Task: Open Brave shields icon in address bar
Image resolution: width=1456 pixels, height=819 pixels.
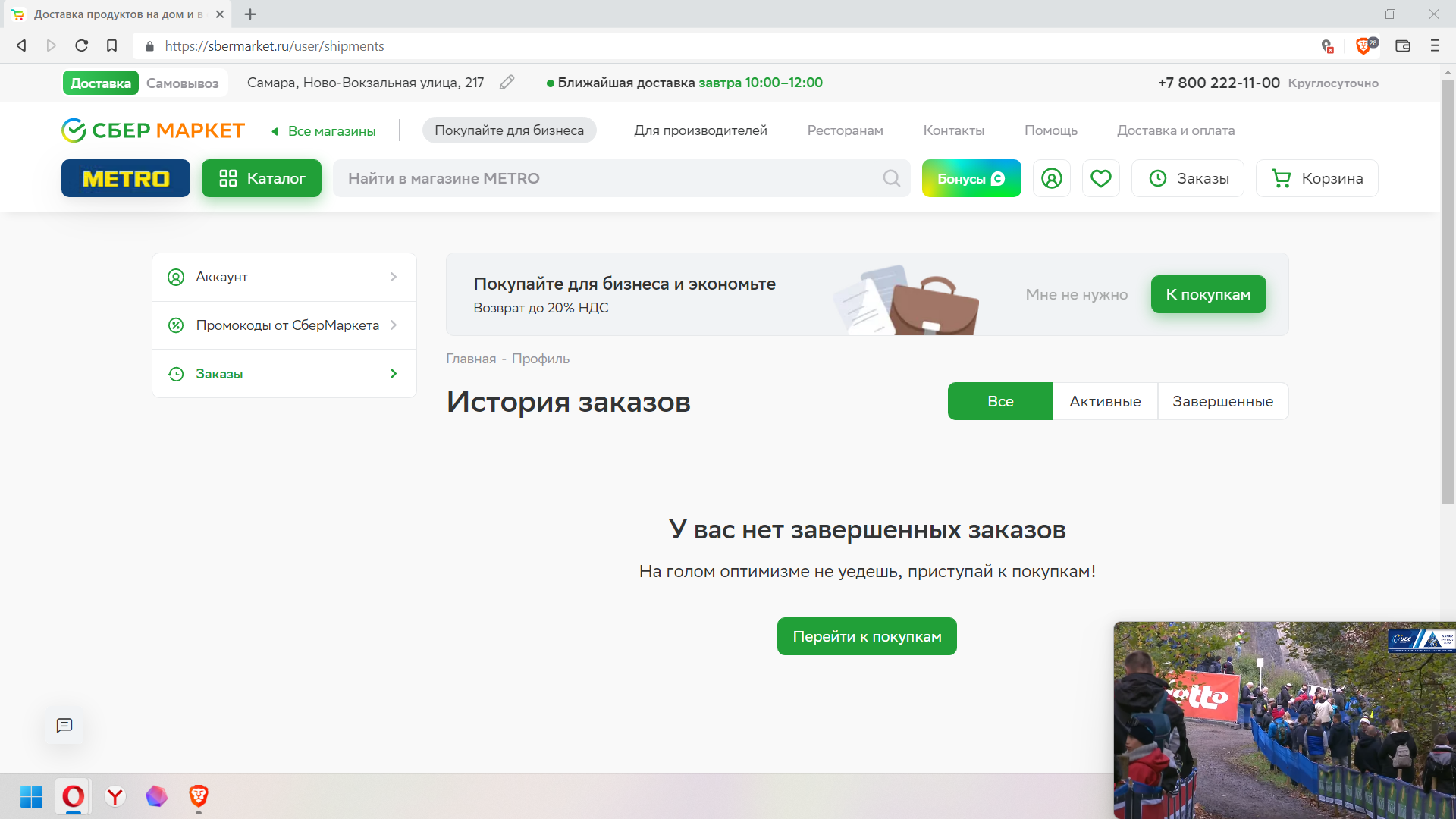Action: click(1363, 46)
